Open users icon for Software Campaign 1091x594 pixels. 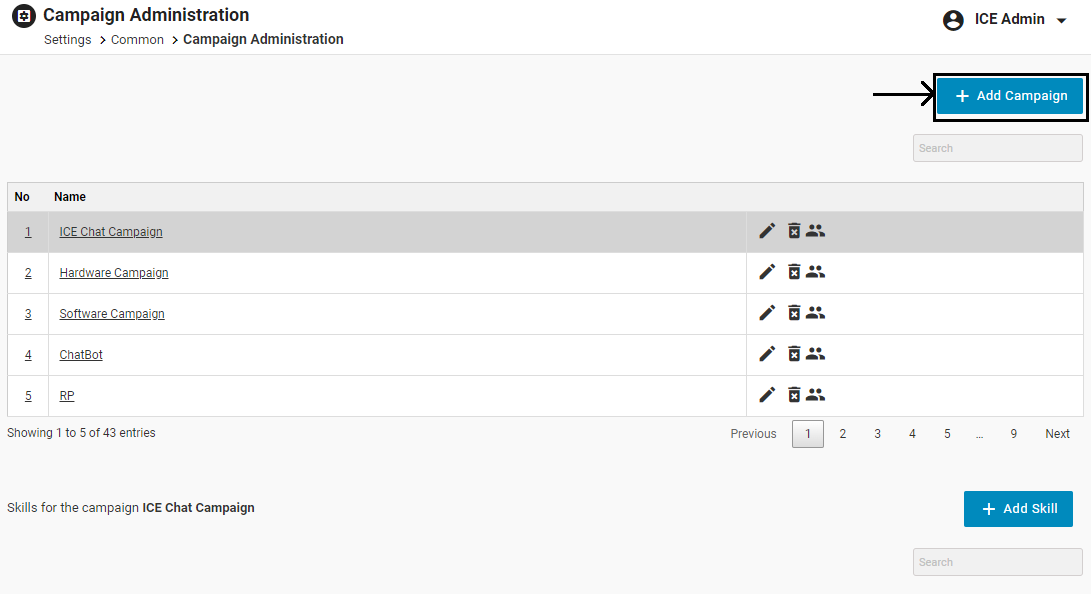[816, 313]
